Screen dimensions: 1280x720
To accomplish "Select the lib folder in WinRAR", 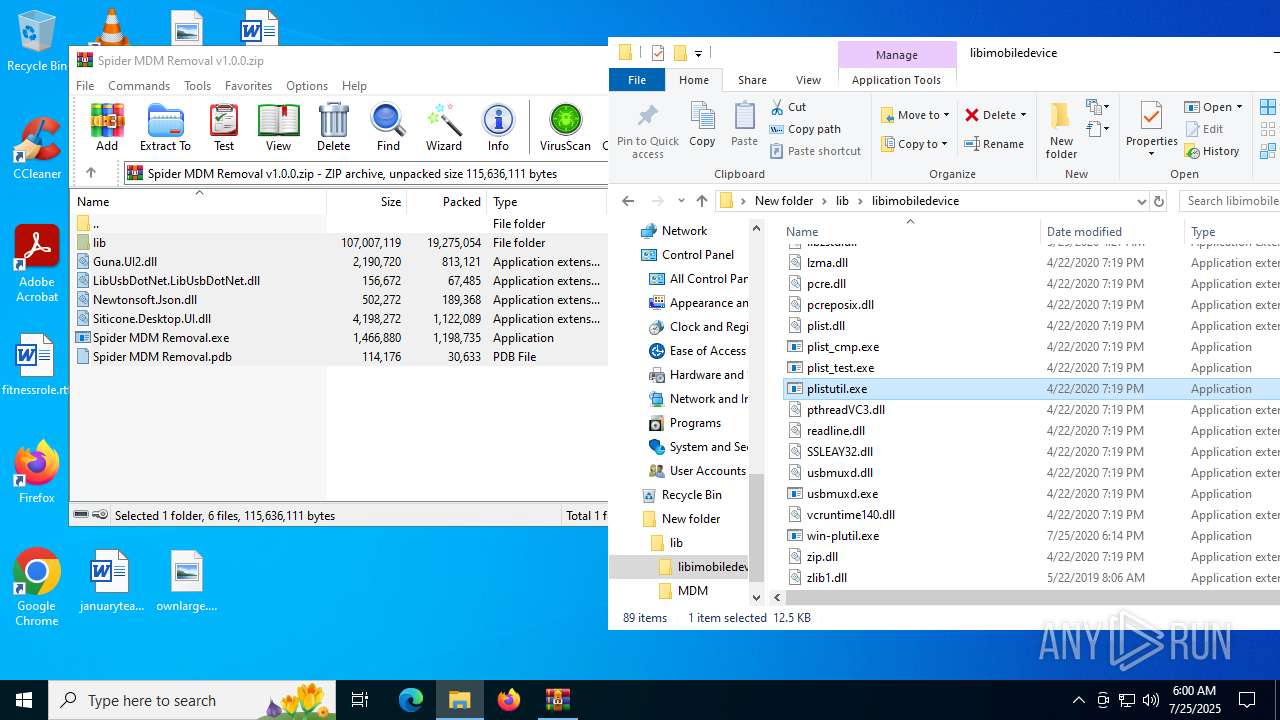I will coord(338,243).
